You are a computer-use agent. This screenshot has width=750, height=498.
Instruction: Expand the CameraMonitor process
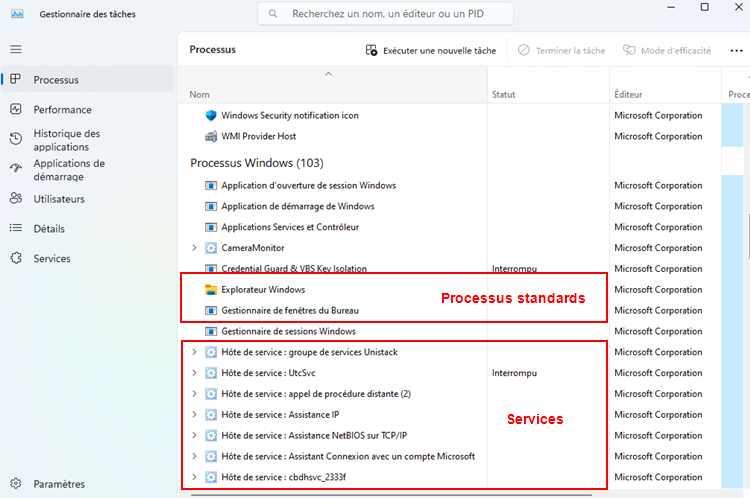tap(194, 248)
